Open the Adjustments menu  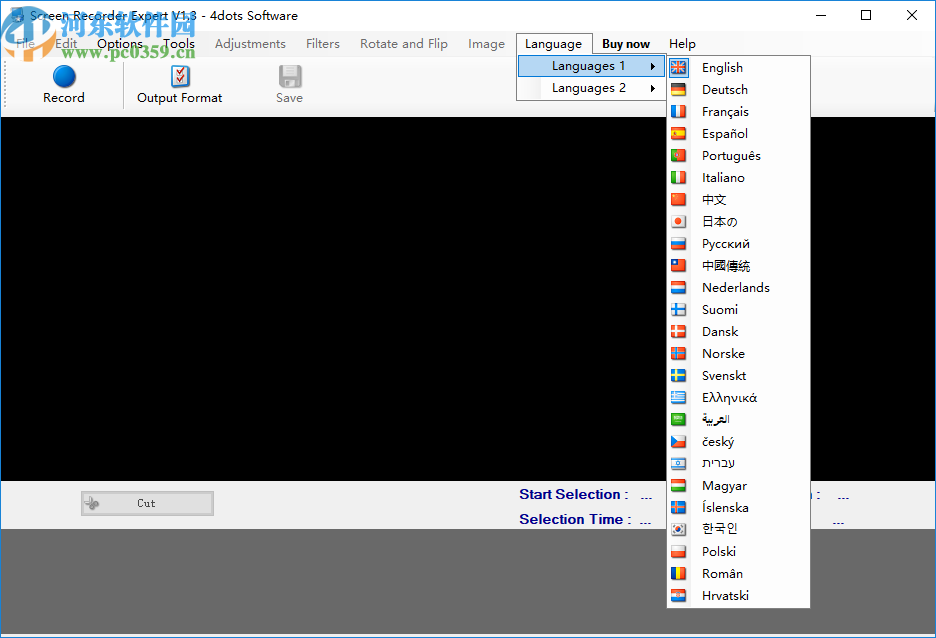point(250,44)
